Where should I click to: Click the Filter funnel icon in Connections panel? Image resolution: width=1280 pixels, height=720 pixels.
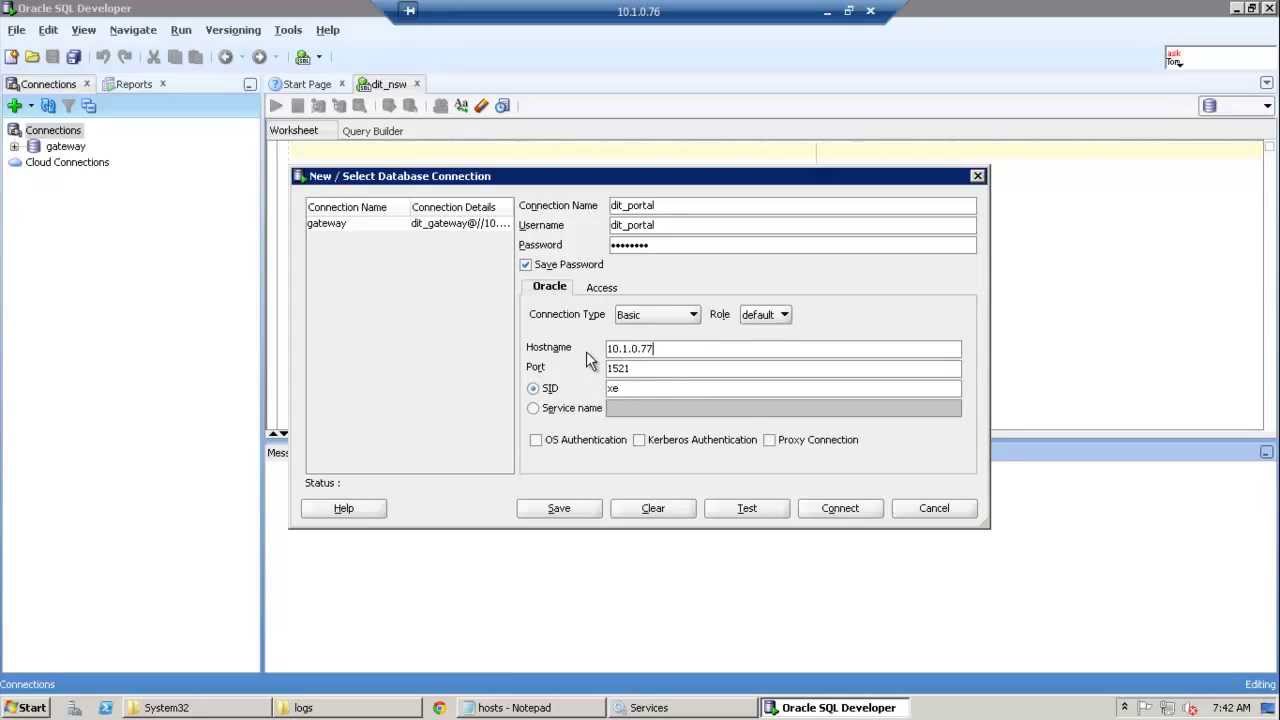point(68,106)
